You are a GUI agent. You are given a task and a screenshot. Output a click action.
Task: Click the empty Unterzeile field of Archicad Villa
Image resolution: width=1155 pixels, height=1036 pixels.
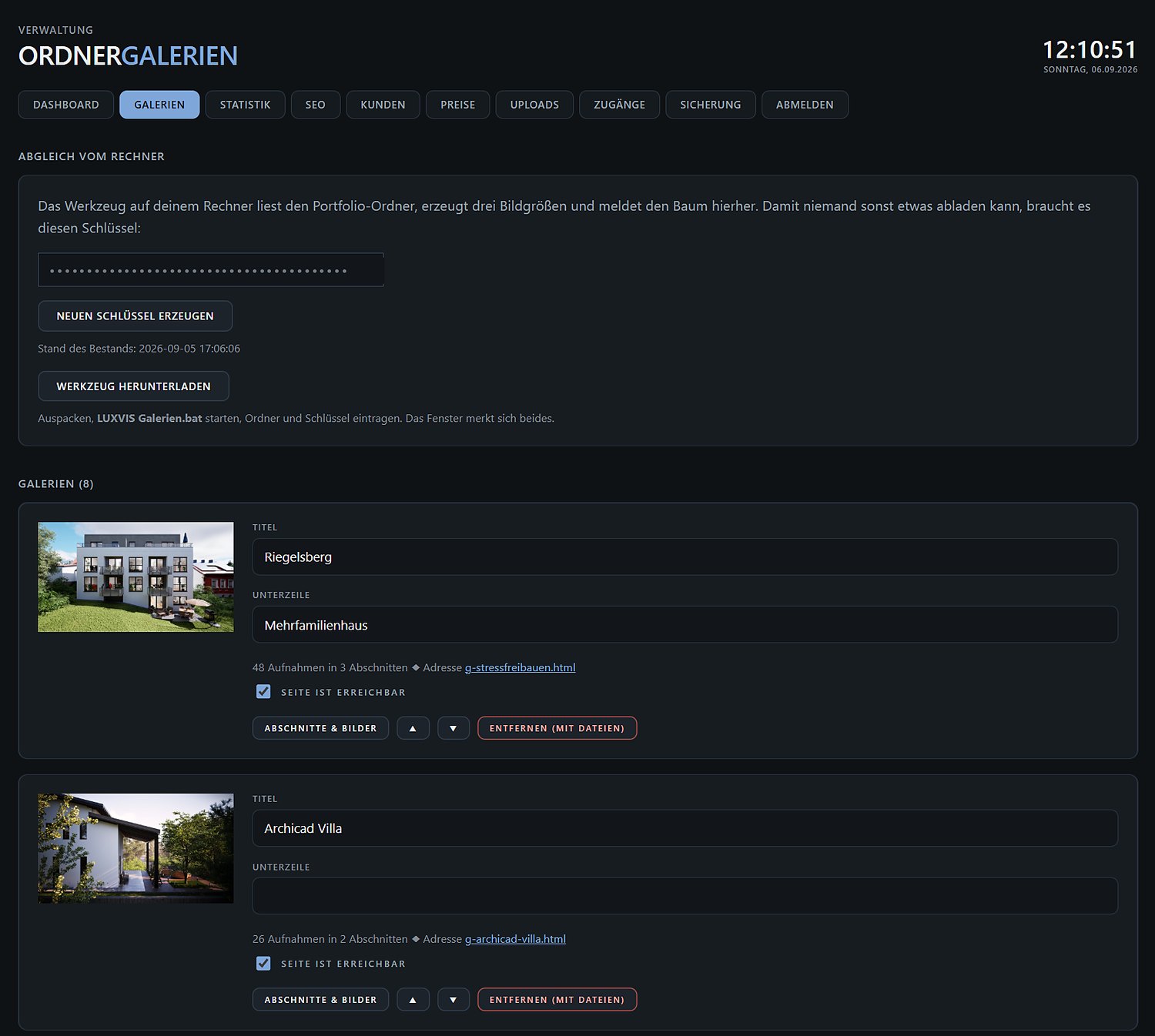tap(685, 896)
